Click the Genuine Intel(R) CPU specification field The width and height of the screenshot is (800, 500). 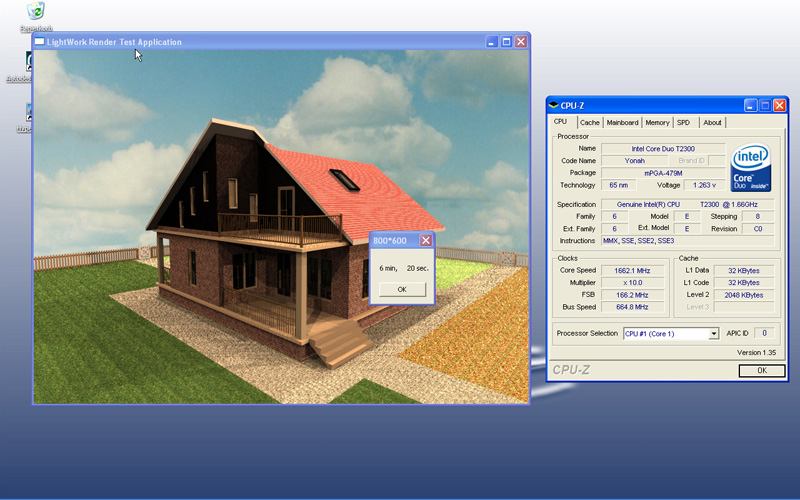pos(687,204)
